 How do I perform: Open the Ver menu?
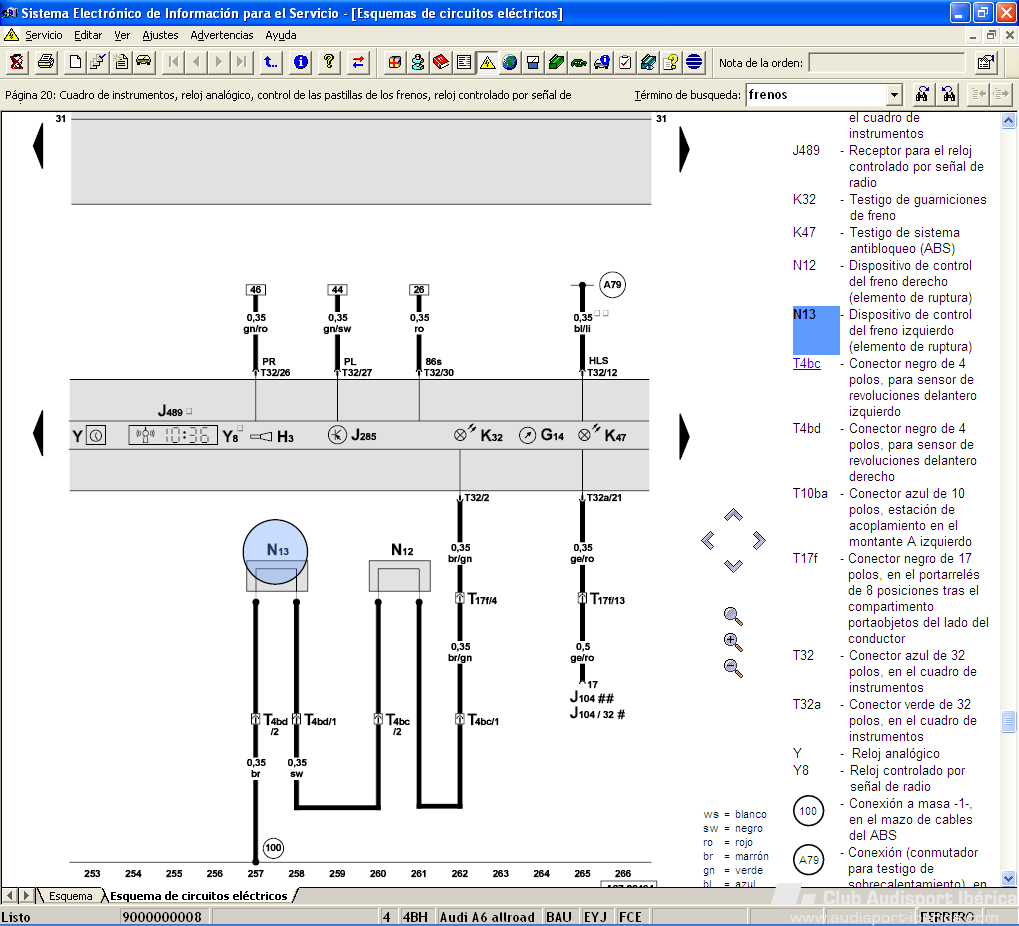pos(122,35)
